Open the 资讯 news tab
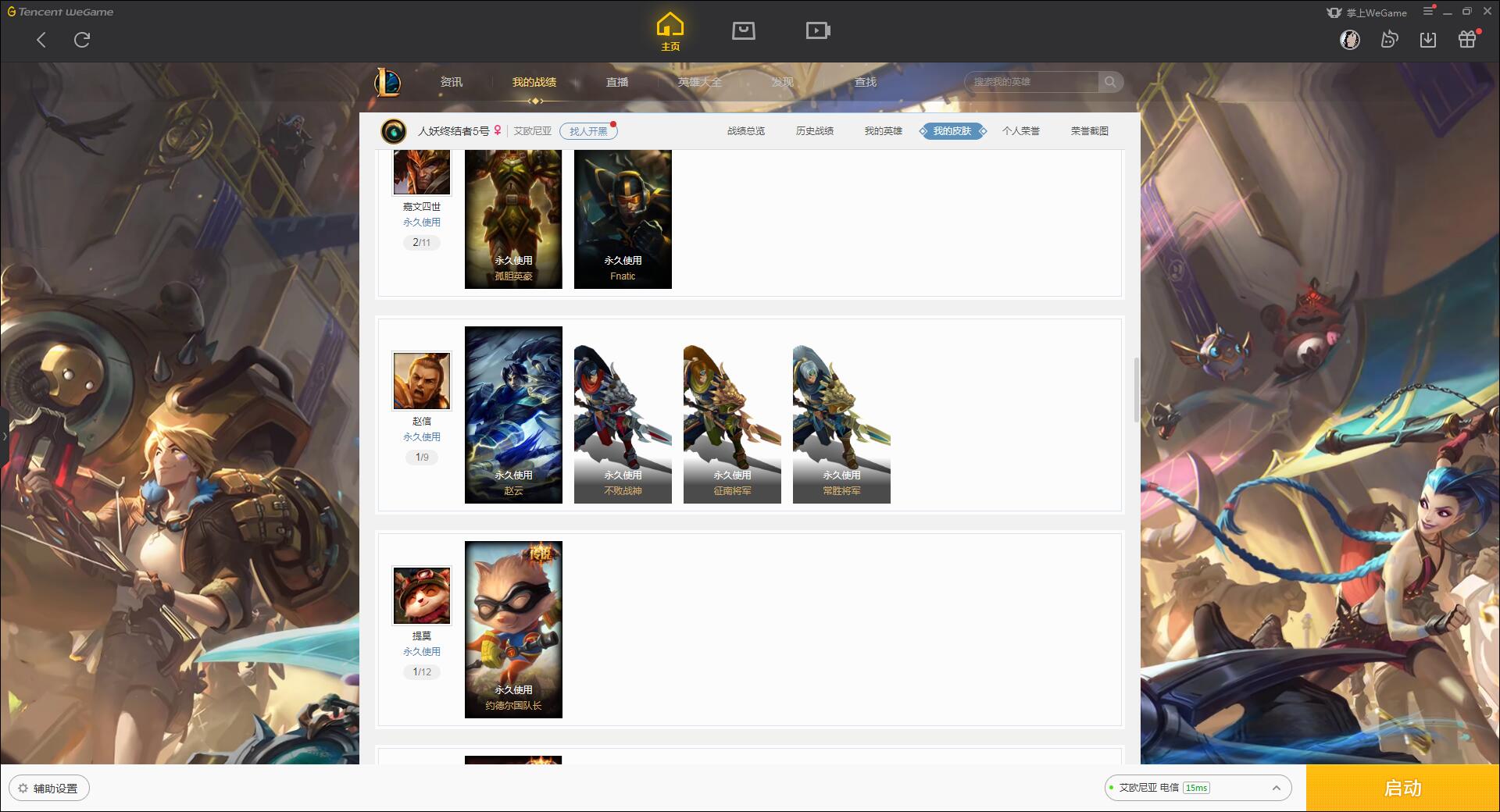 [452, 82]
